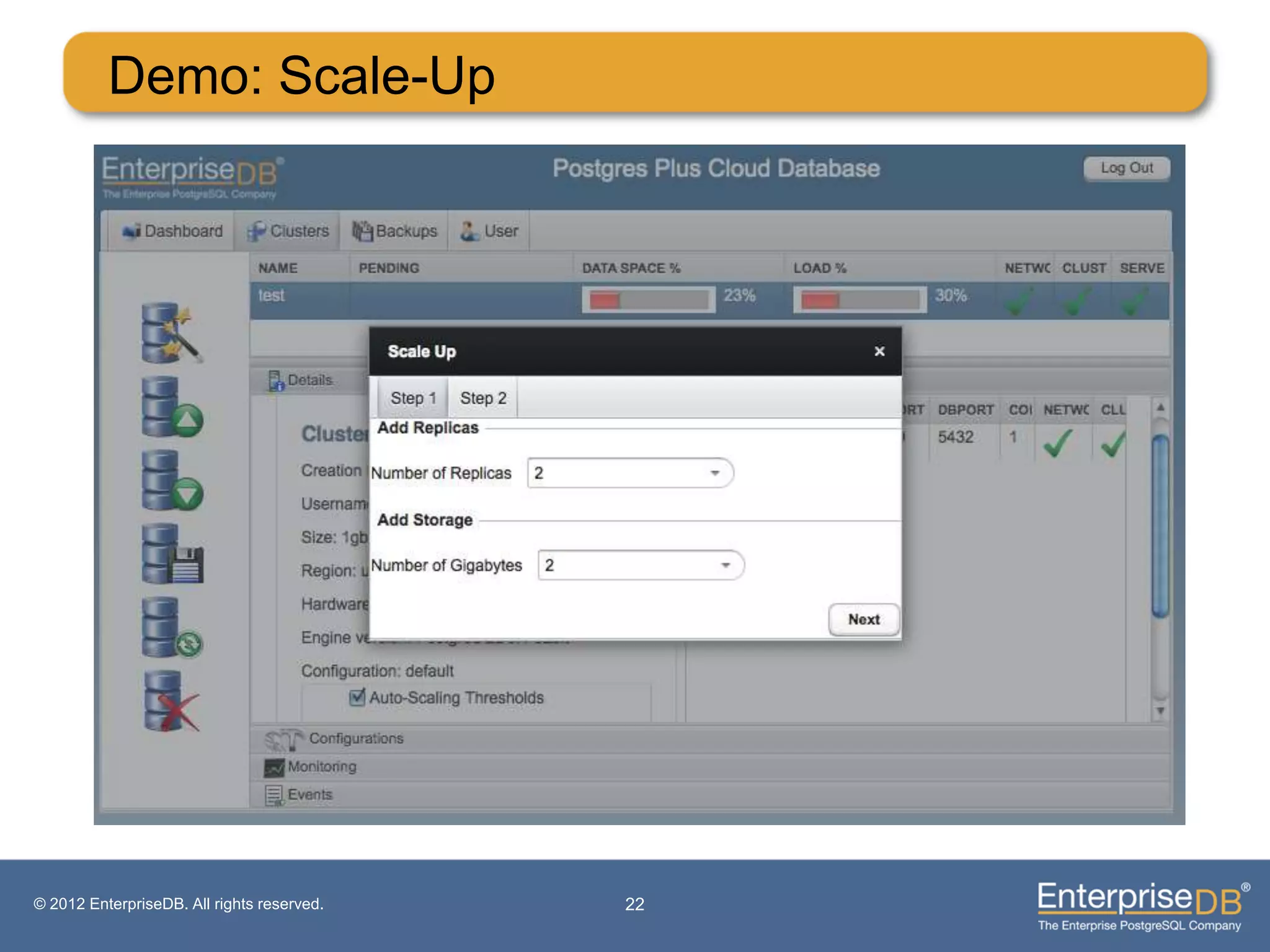Expand the Monitoring section

[710, 767]
